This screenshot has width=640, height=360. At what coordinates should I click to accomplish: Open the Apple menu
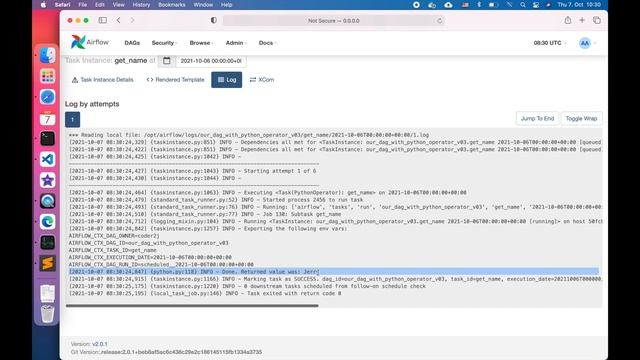click(x=43, y=5)
